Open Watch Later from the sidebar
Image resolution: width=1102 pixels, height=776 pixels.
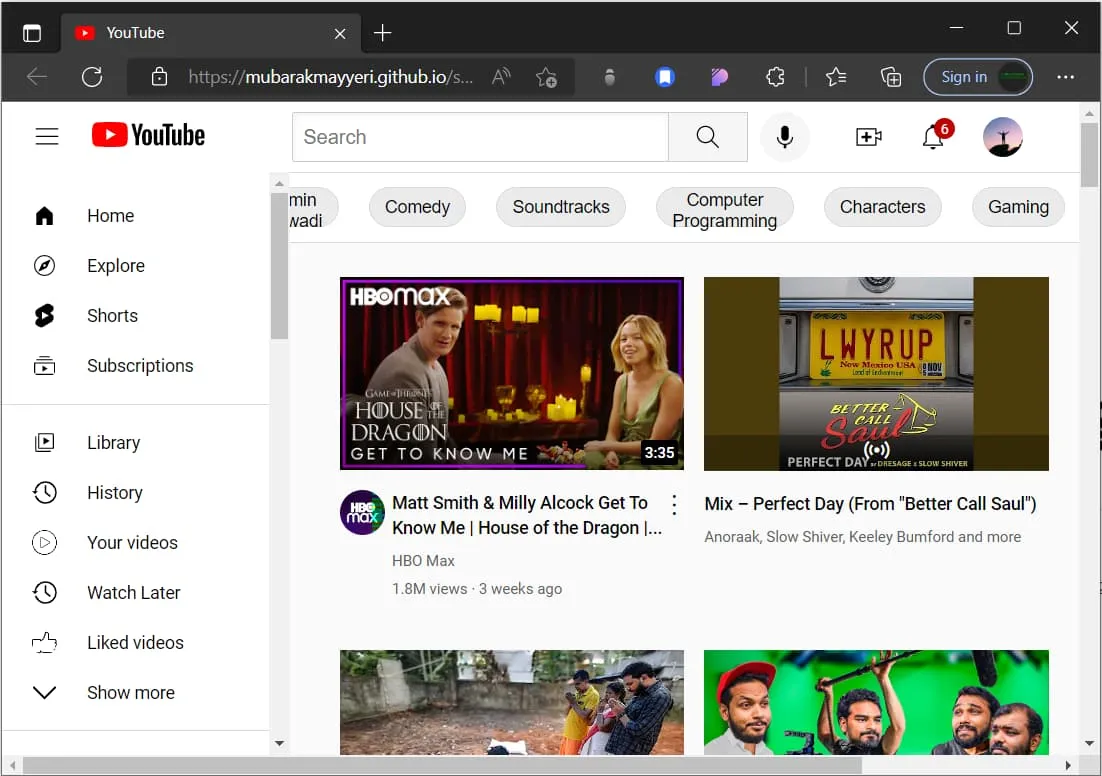(x=133, y=593)
